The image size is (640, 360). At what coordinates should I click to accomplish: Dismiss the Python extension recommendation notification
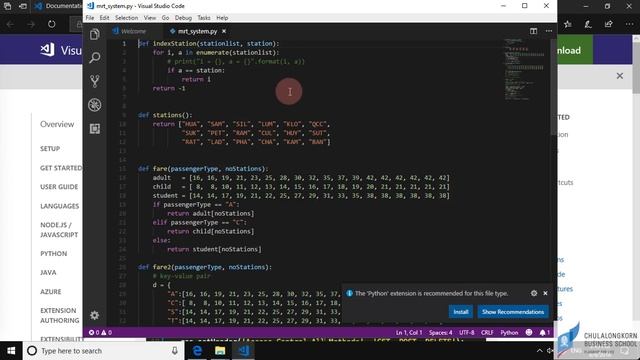(545, 293)
